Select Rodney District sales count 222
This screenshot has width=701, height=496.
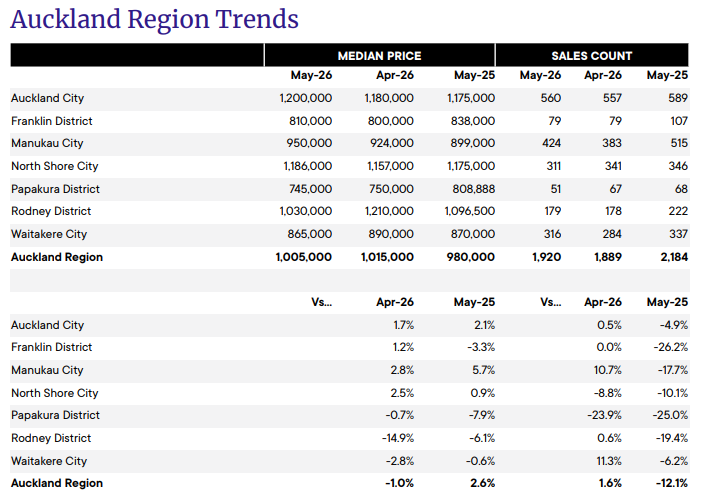coord(678,211)
